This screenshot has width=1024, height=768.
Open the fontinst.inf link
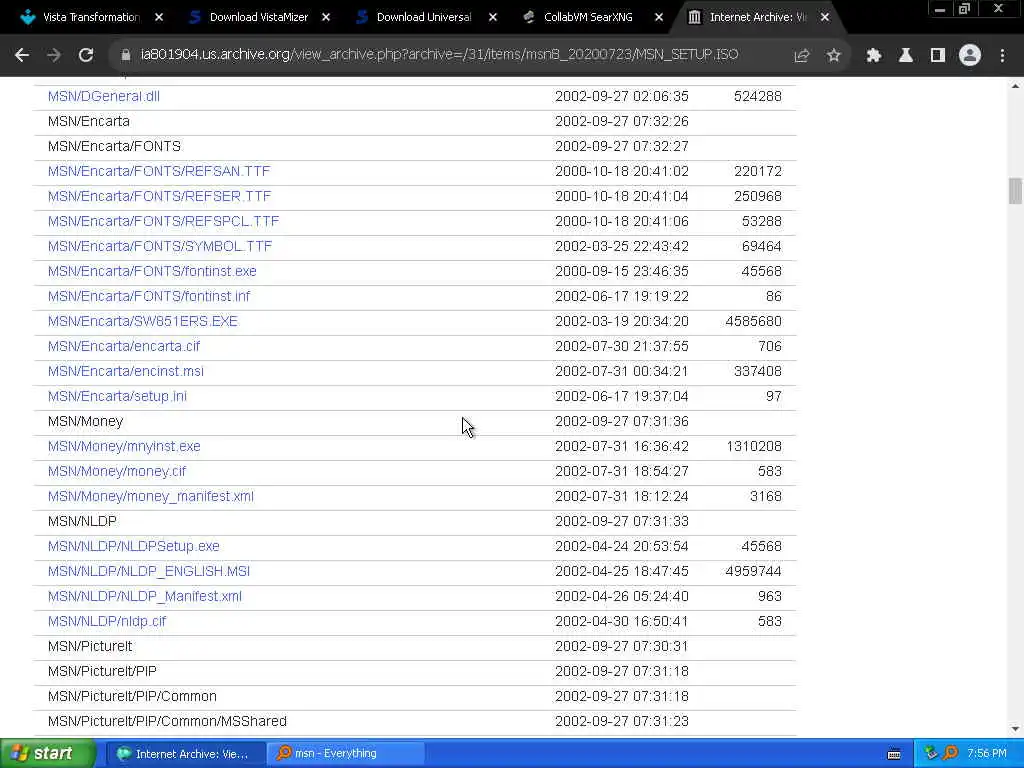pos(149,296)
